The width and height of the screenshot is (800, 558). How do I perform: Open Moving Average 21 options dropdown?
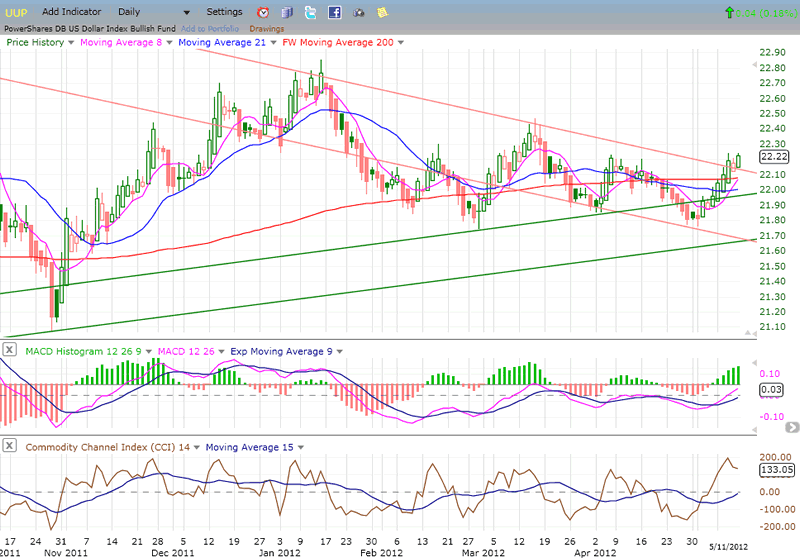pos(275,43)
